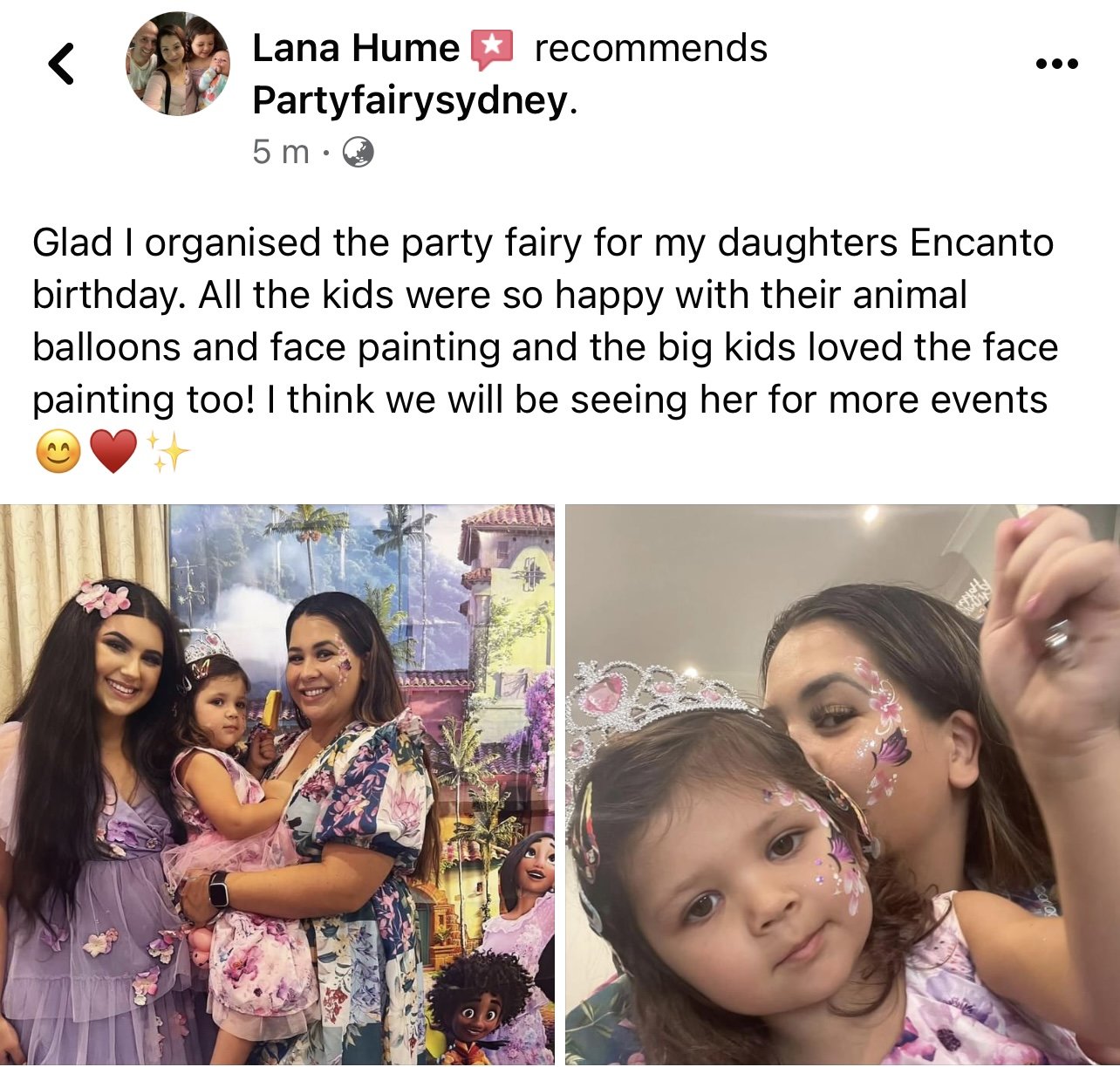
Task: Go back using the left arrow
Action: pos(61,64)
